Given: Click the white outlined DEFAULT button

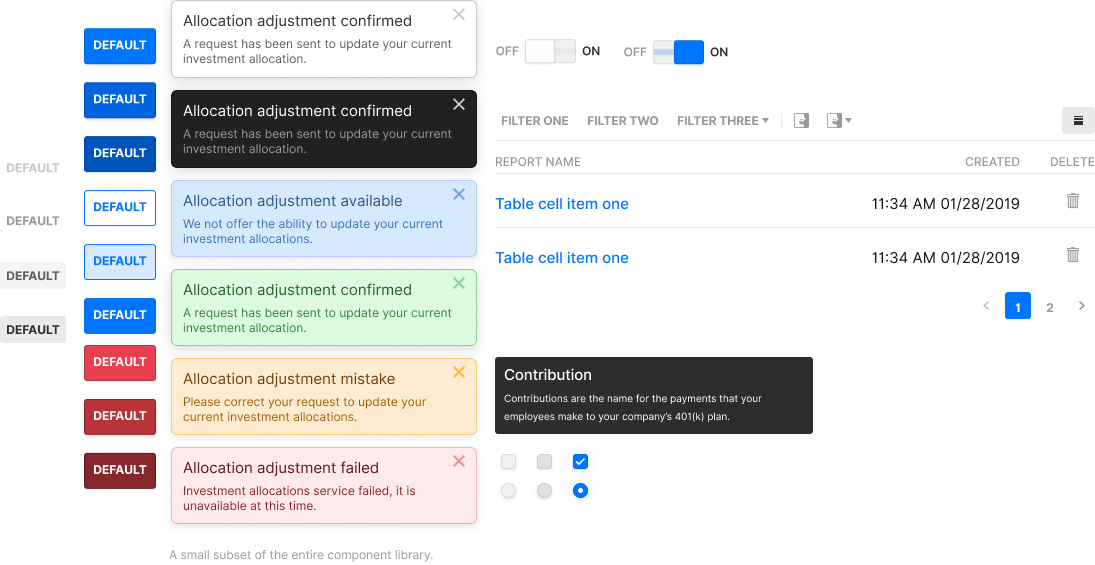Looking at the screenshot, I should point(120,207).
